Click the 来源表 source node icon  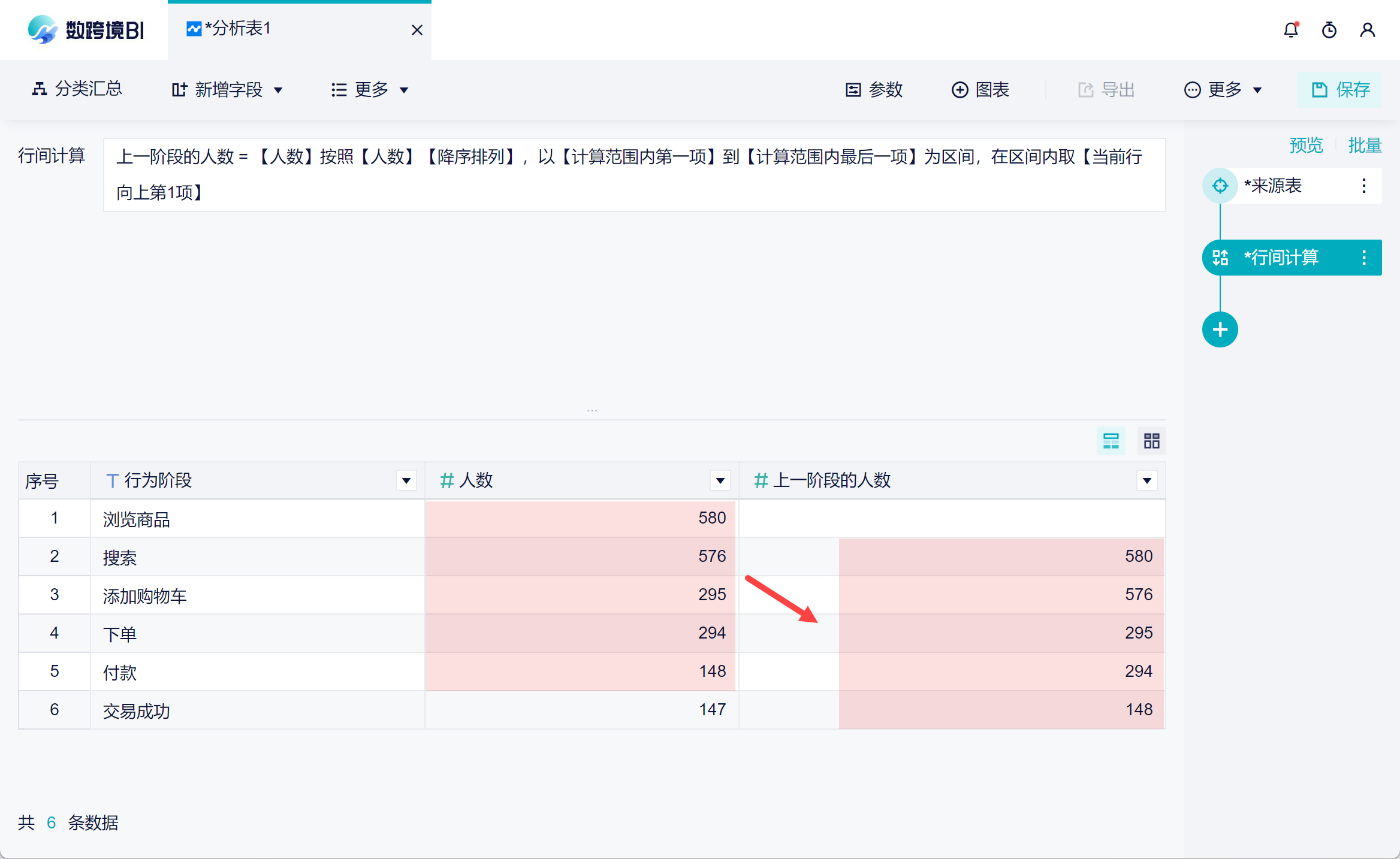click(1220, 186)
